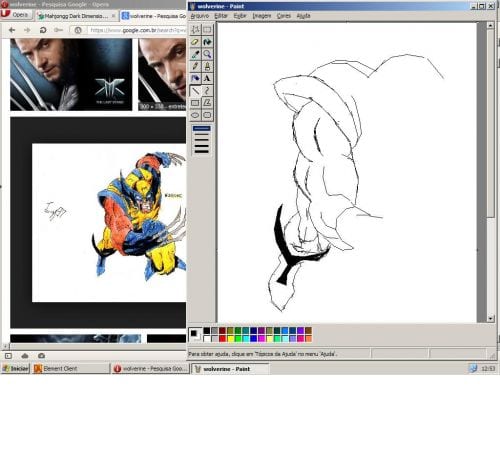
Task: Pick the orange color swatch
Action: click(308, 339)
